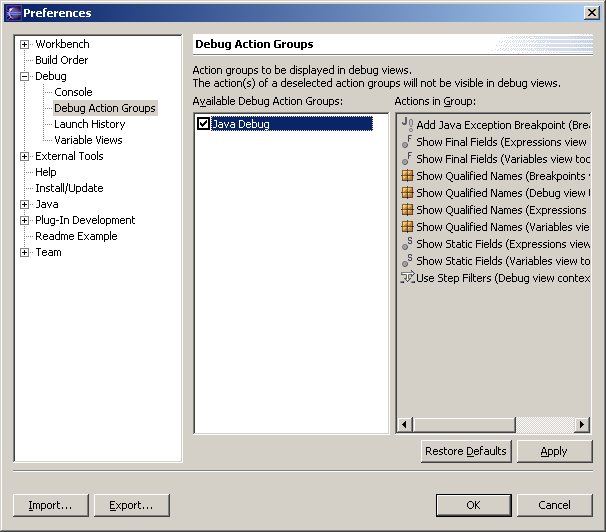Click the Show Final Fields Expressions view icon
Image resolution: width=606 pixels, height=532 pixels.
click(407, 143)
